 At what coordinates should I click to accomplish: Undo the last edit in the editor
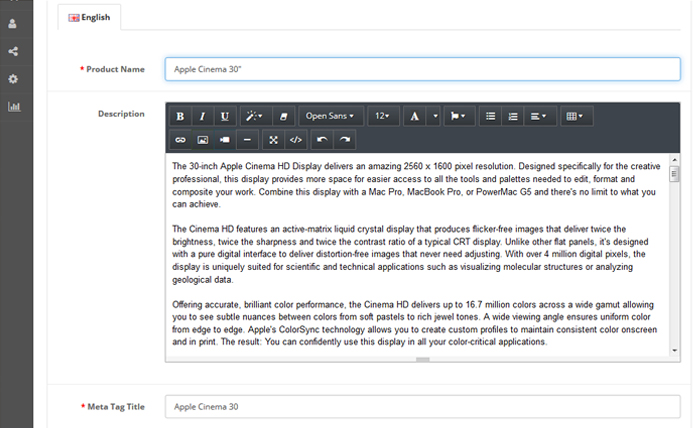(x=322, y=140)
